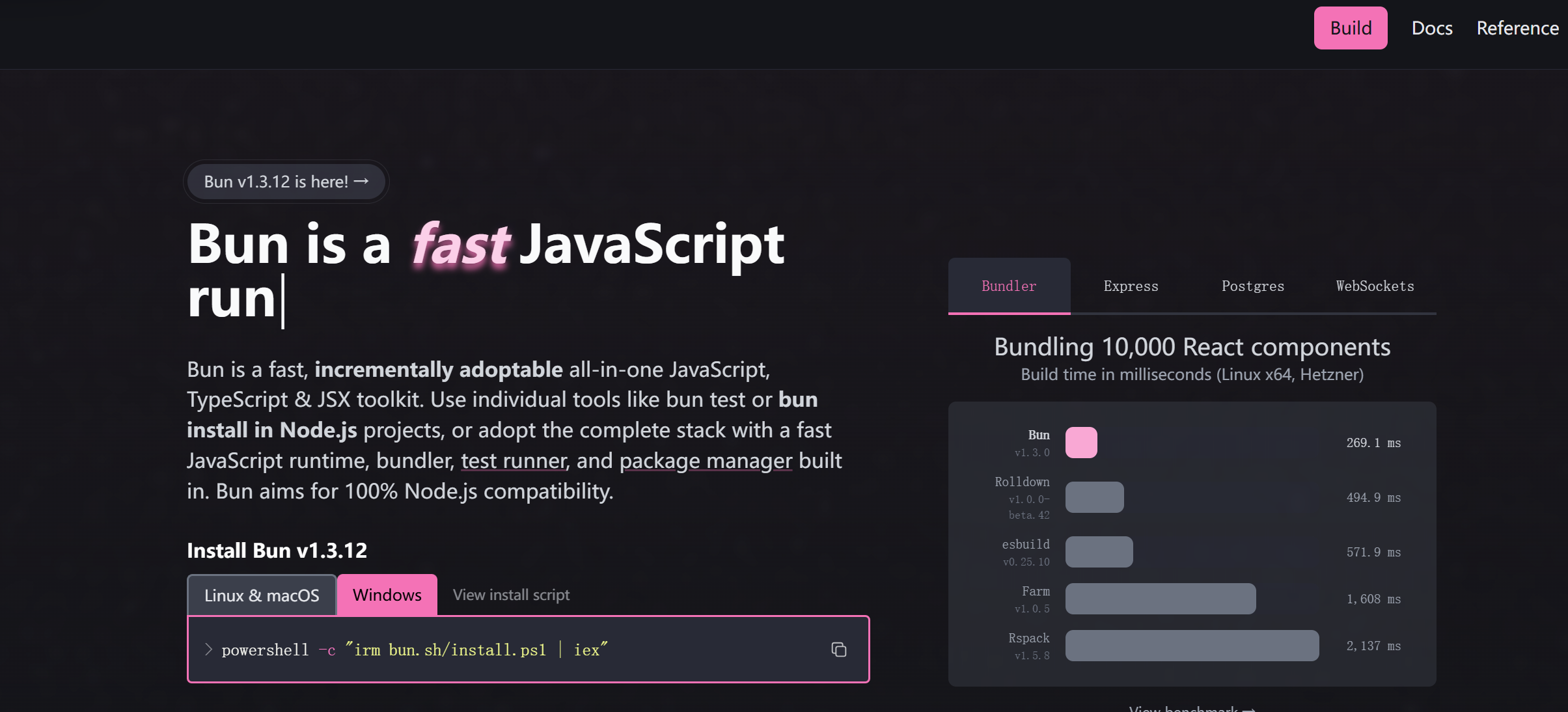This screenshot has height=712, width=1568.
Task: Click the Build button in header
Action: (x=1350, y=28)
